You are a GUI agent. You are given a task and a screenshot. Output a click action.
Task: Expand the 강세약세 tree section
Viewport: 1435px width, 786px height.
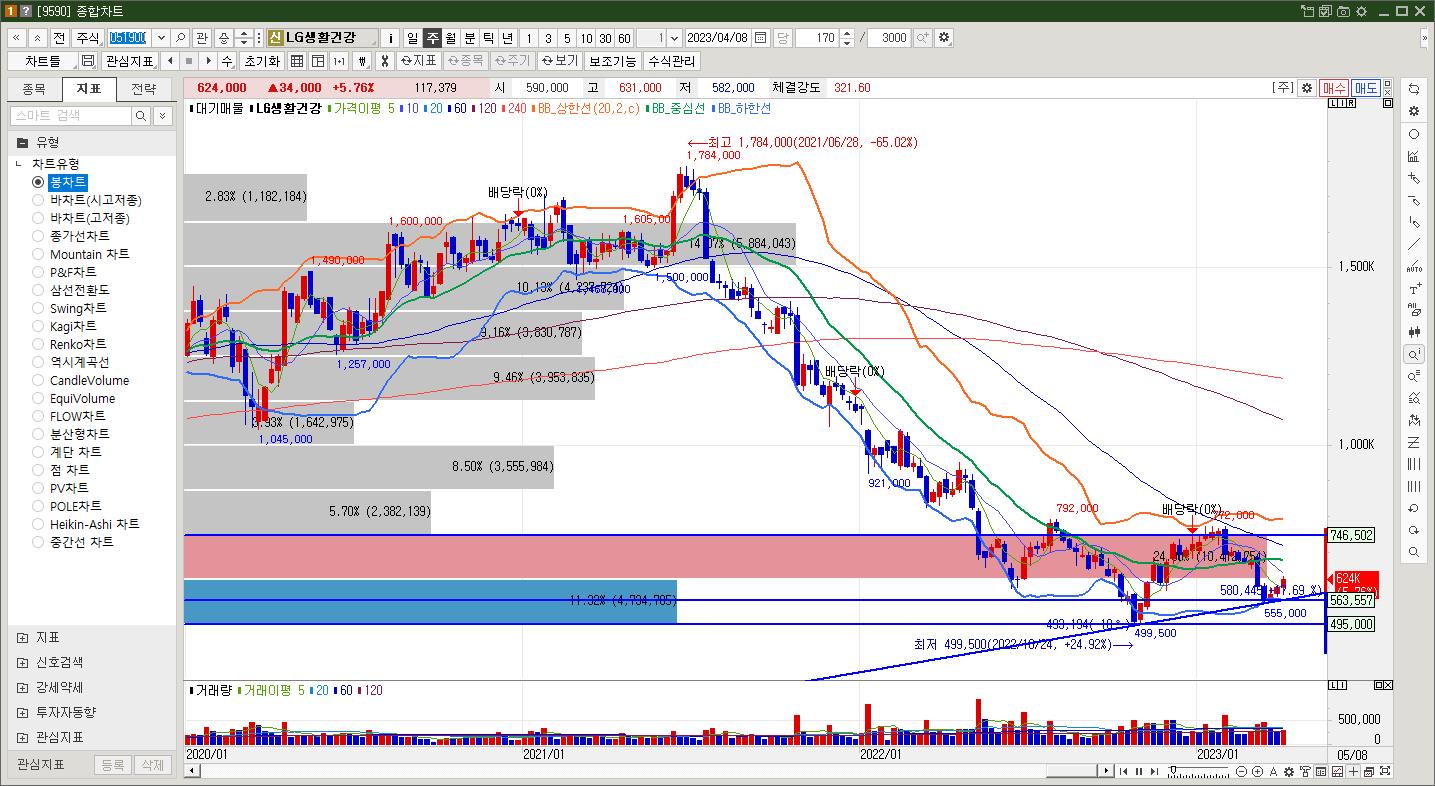[x=23, y=687]
